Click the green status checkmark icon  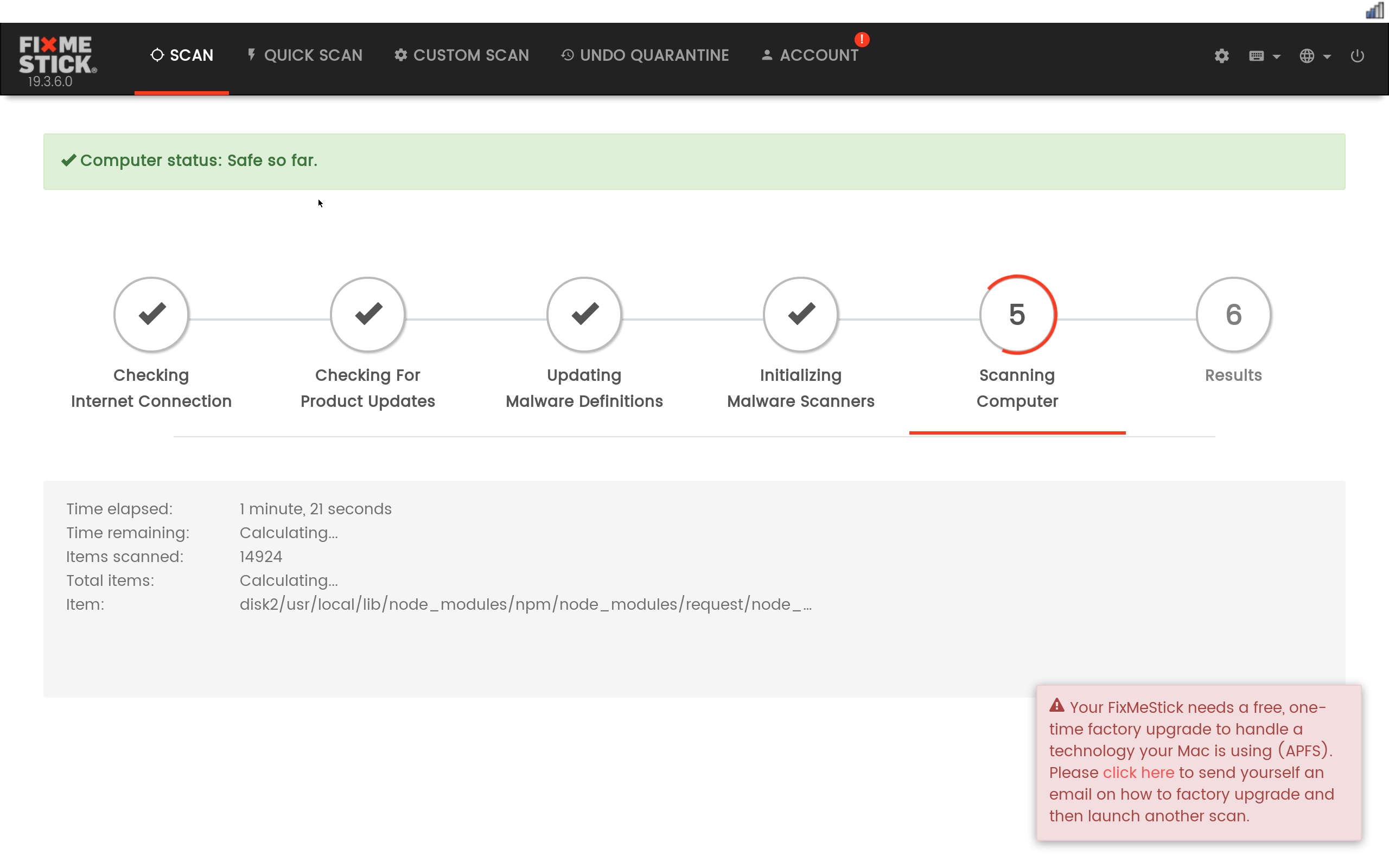point(69,160)
